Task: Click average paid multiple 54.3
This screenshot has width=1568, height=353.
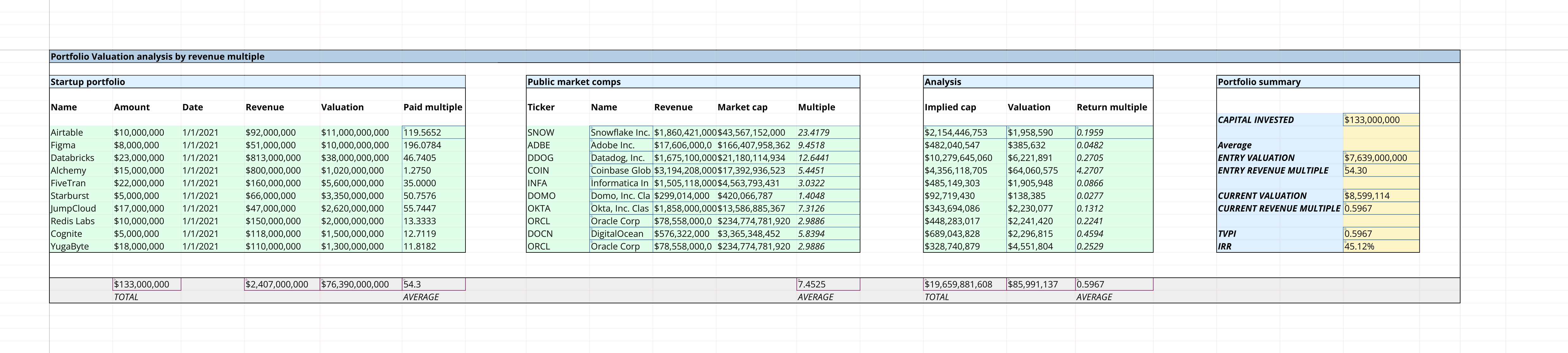Action: pyautogui.click(x=433, y=284)
